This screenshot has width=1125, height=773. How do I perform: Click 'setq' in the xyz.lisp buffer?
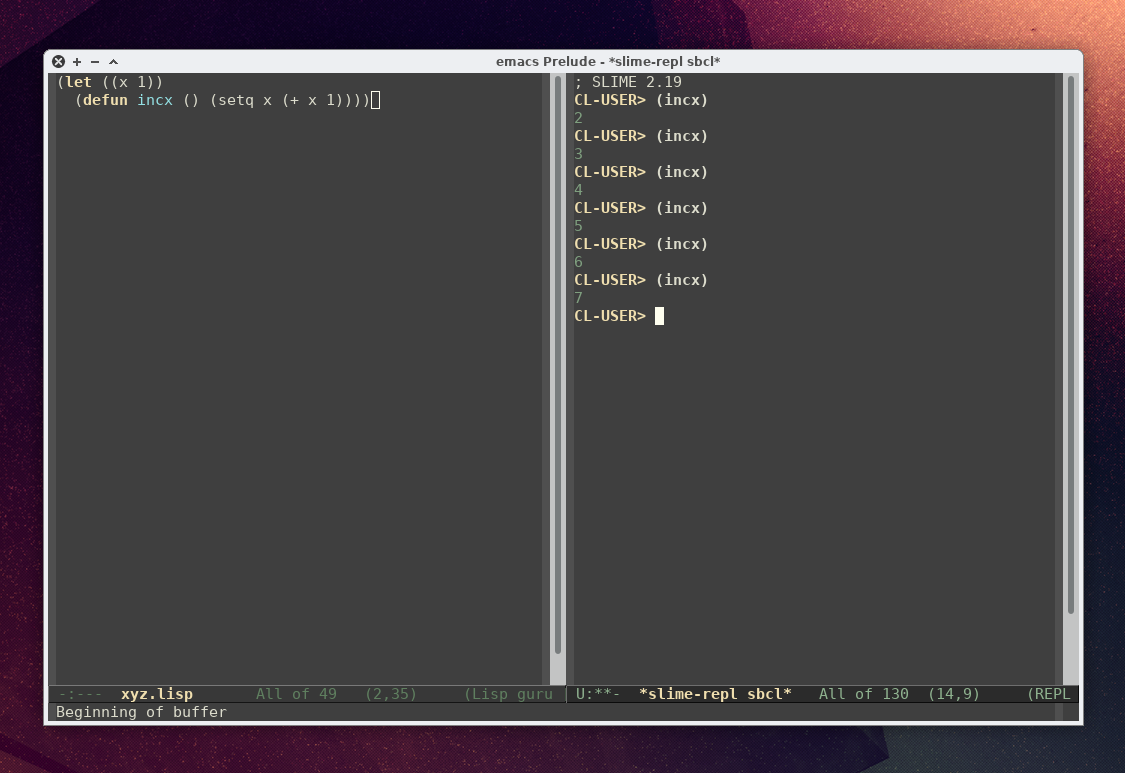[x=235, y=100]
